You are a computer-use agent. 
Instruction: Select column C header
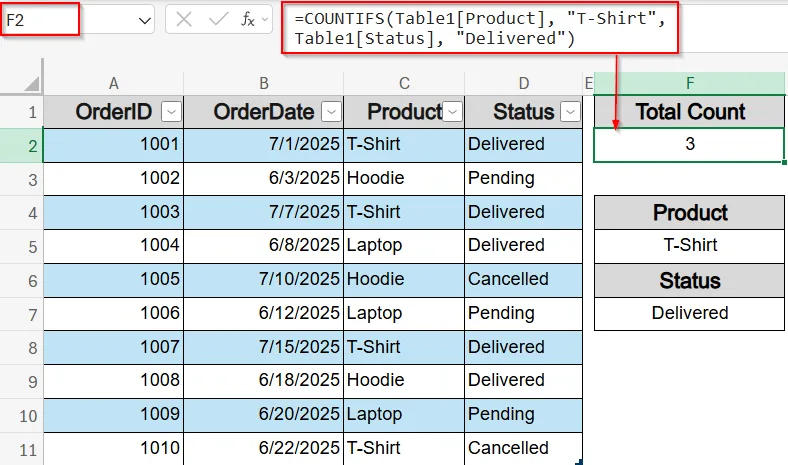point(404,83)
